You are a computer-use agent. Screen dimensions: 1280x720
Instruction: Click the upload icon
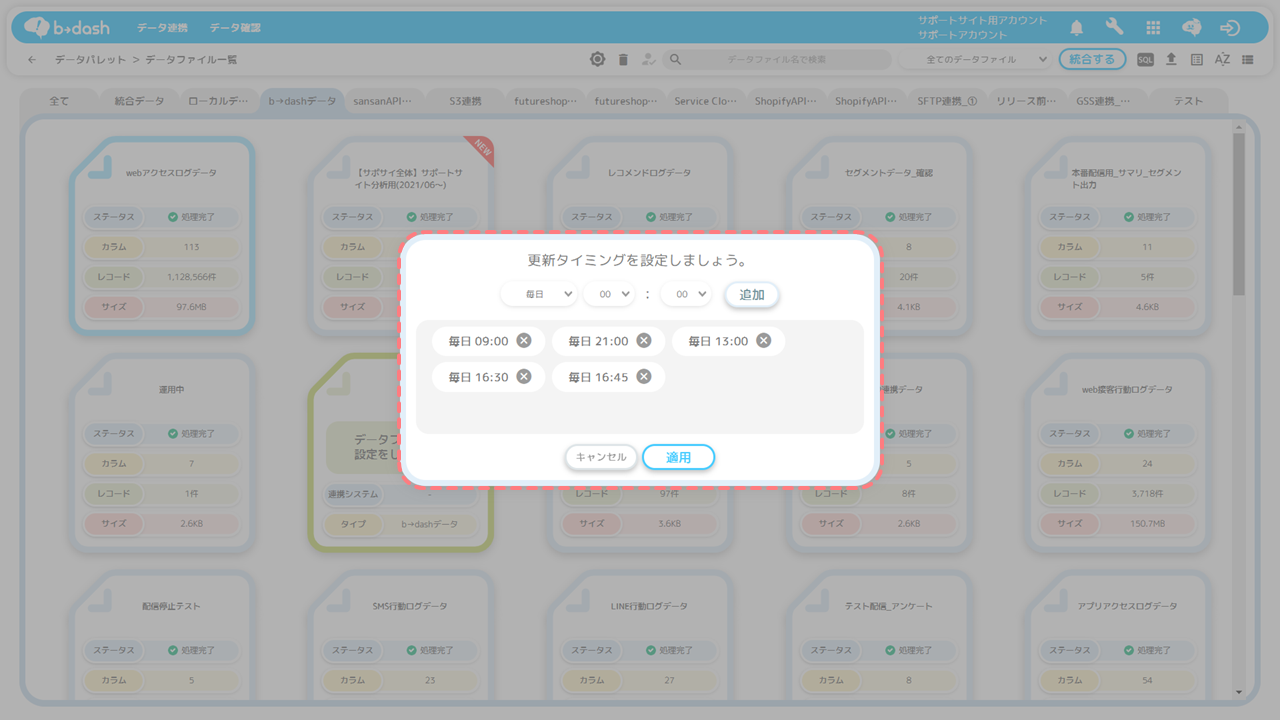(x=1171, y=60)
